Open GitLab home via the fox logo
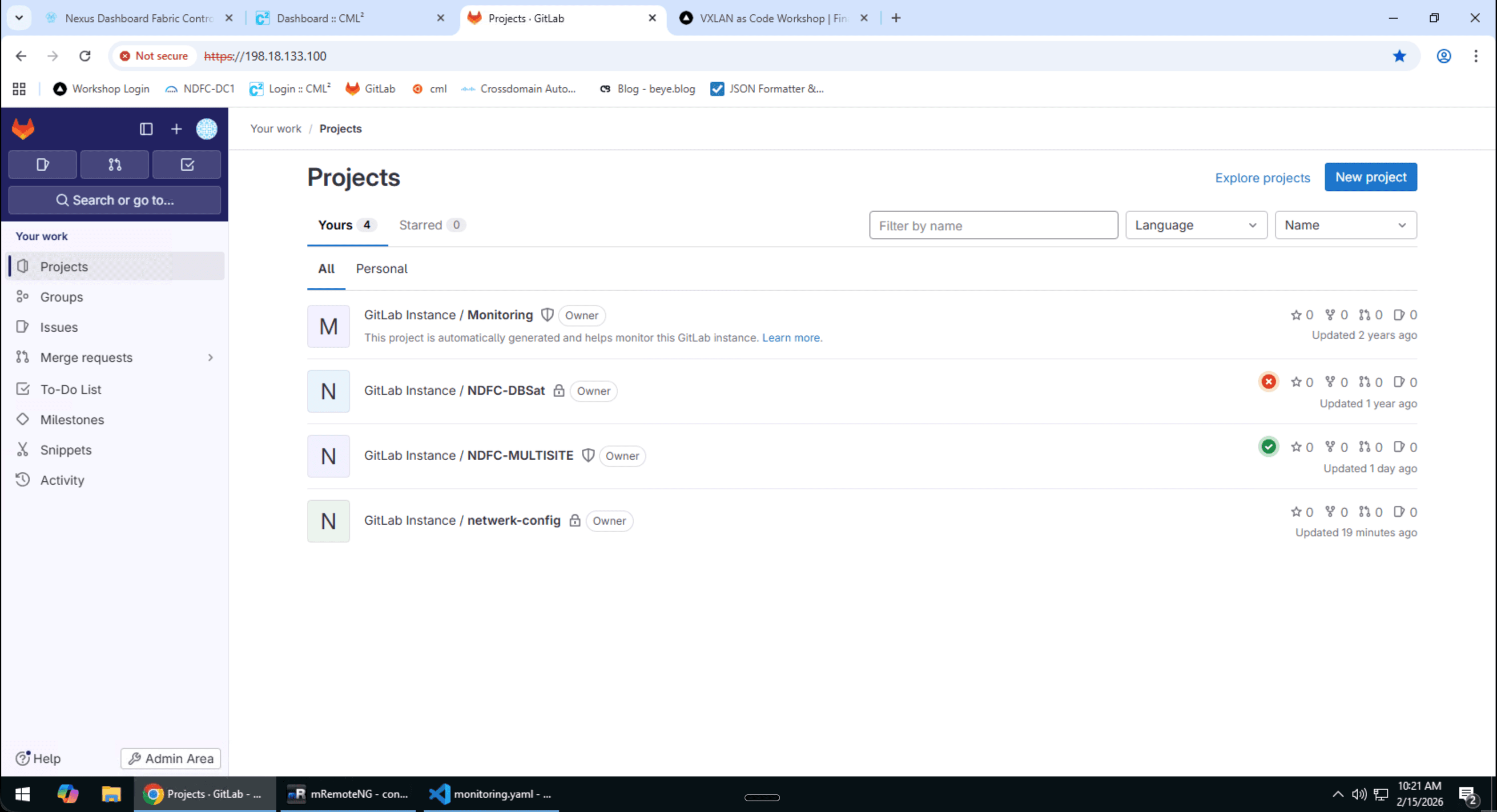The image size is (1497, 812). point(23,129)
